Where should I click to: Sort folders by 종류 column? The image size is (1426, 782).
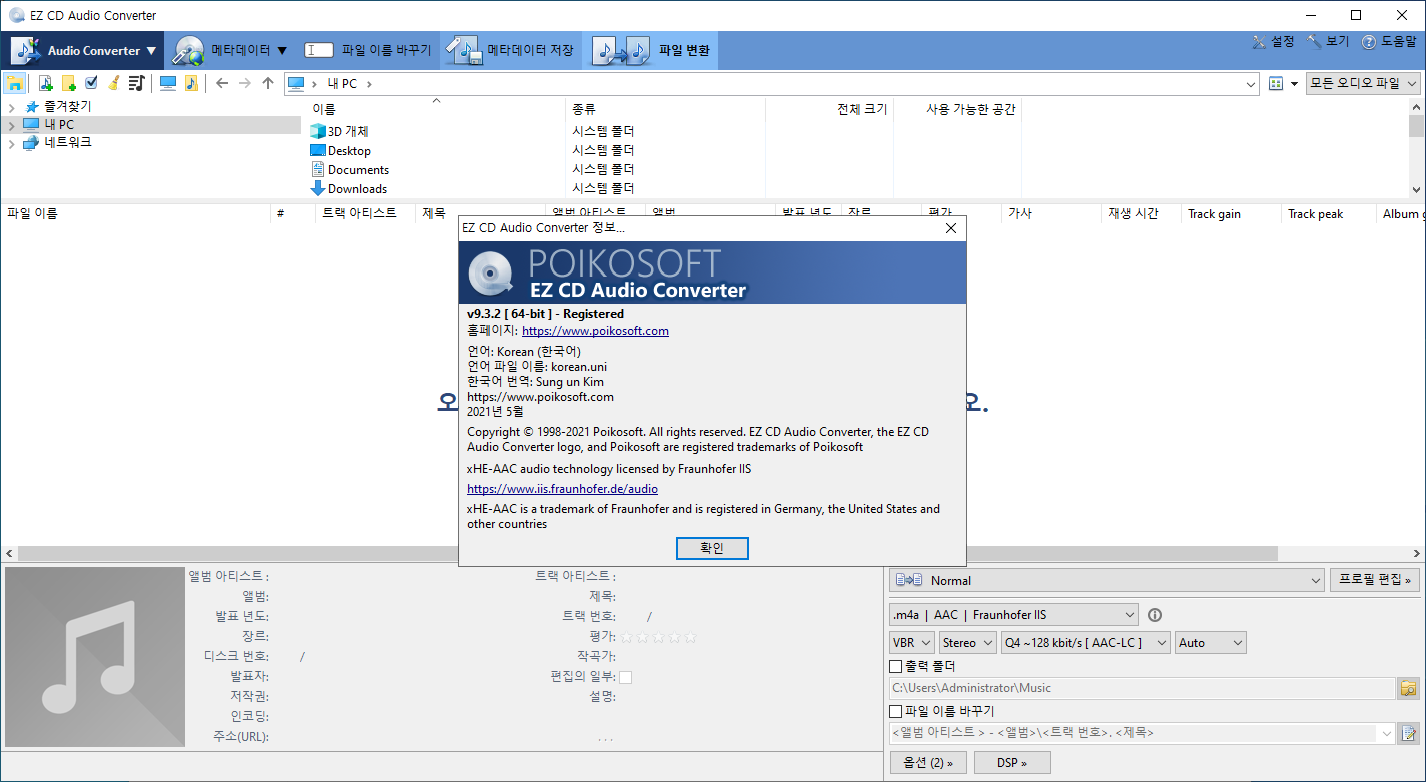[665, 109]
